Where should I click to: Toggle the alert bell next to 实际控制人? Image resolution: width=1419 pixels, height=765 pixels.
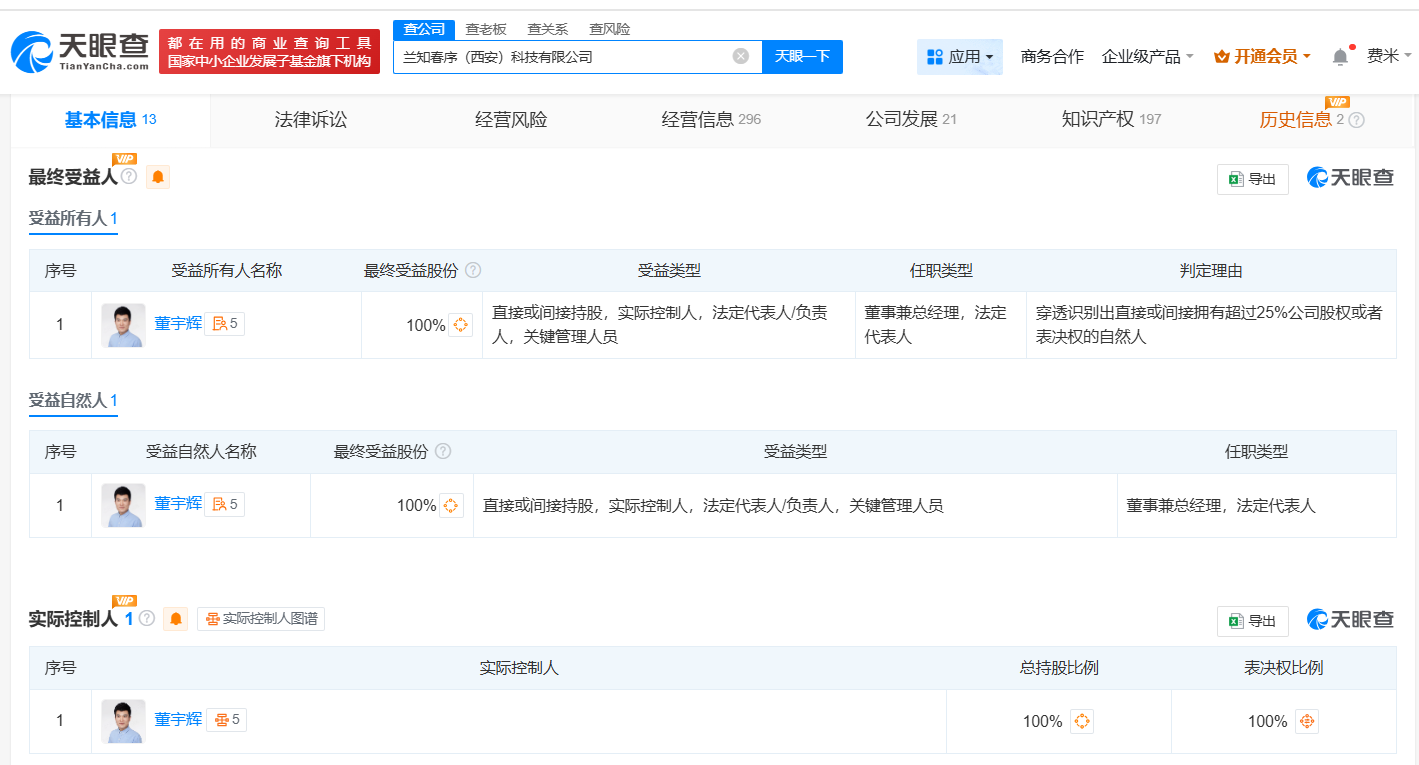tap(176, 619)
